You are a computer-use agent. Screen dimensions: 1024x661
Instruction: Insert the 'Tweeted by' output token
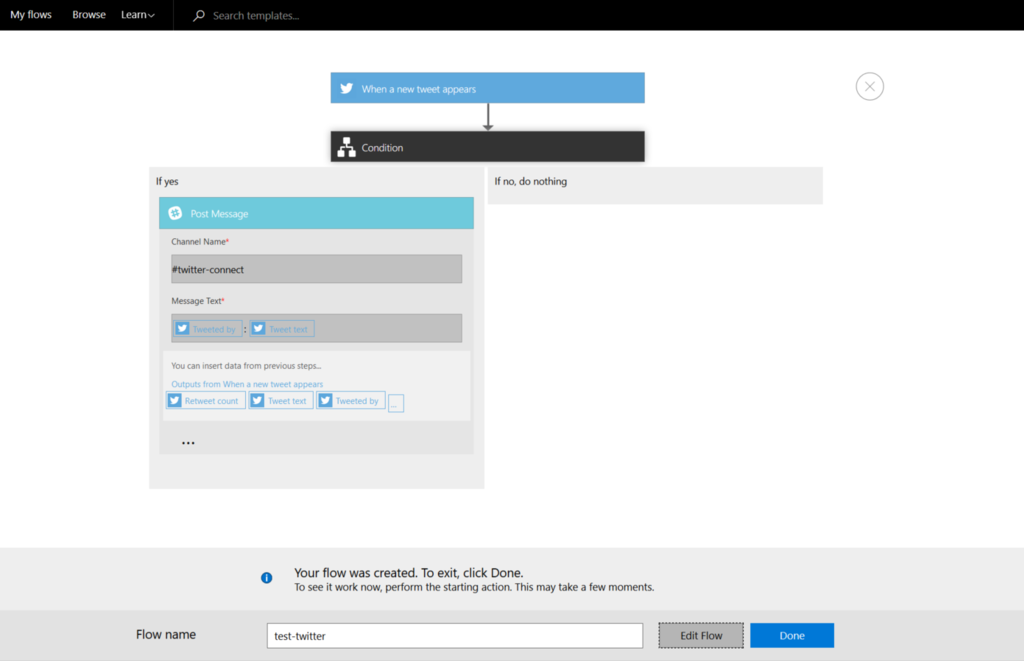[x=351, y=400]
